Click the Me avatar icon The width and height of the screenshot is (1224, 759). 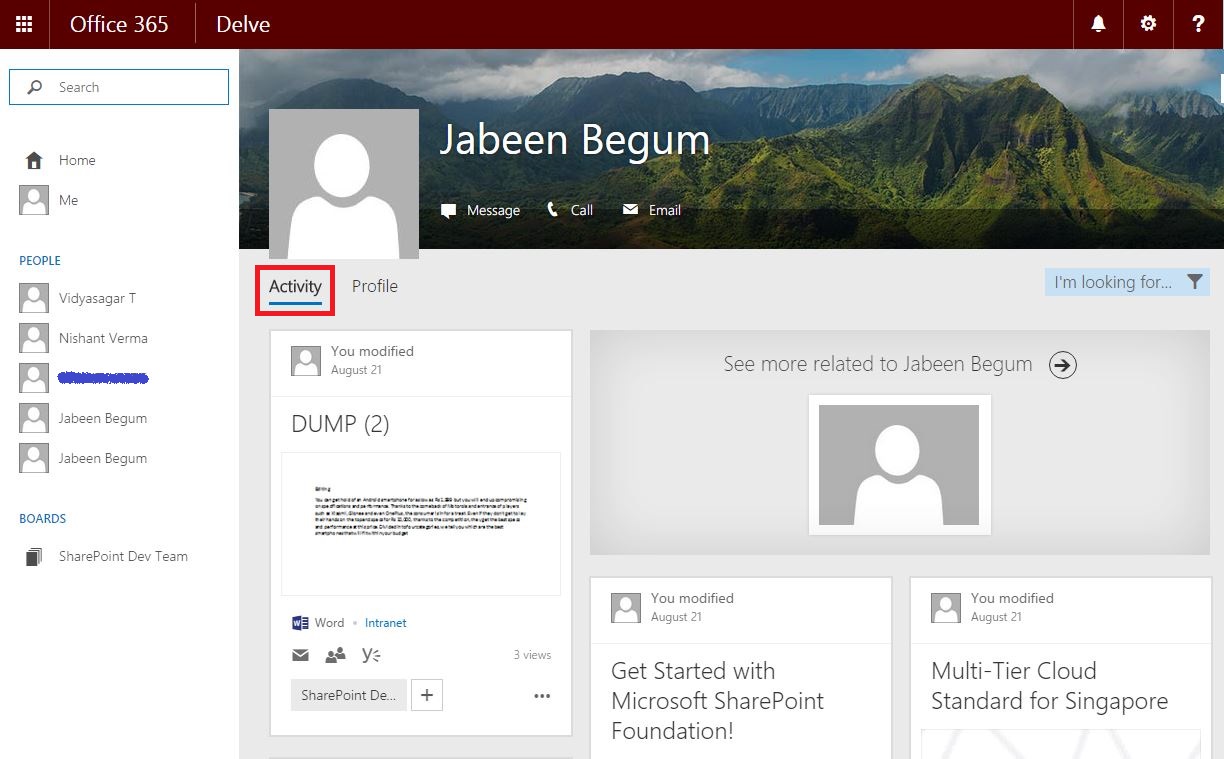34,200
